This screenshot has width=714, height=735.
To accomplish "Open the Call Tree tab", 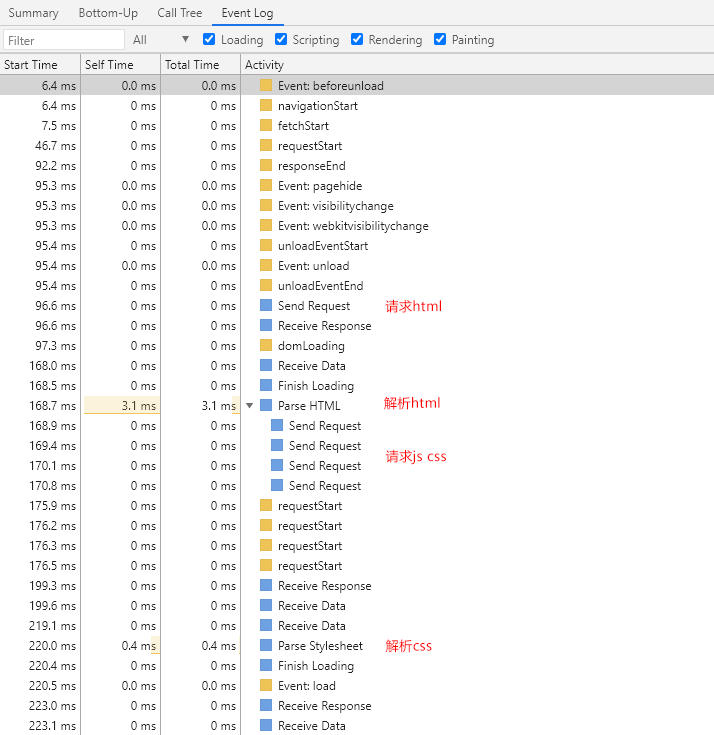I will click(179, 13).
